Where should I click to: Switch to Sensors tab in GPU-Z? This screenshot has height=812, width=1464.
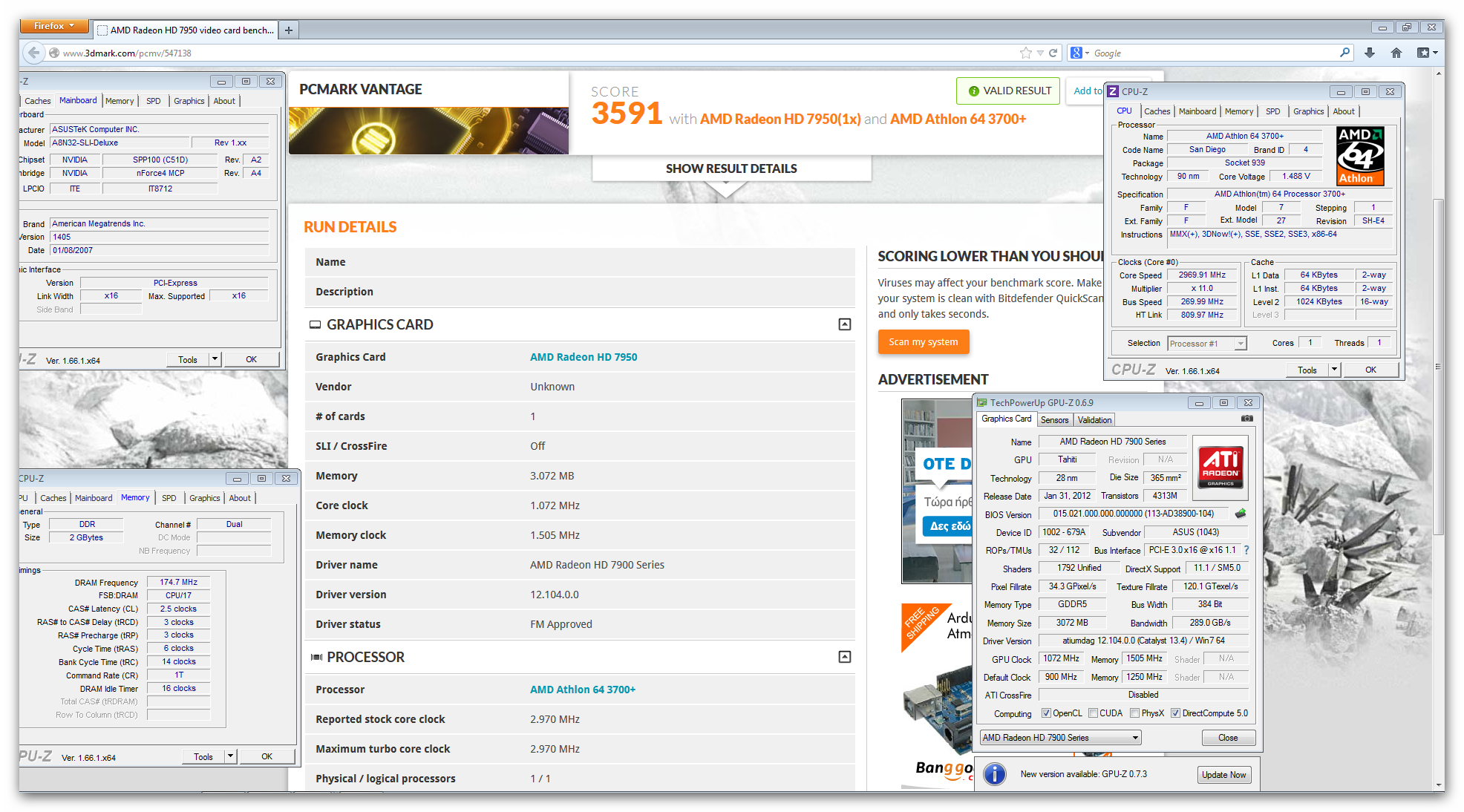tap(1054, 419)
